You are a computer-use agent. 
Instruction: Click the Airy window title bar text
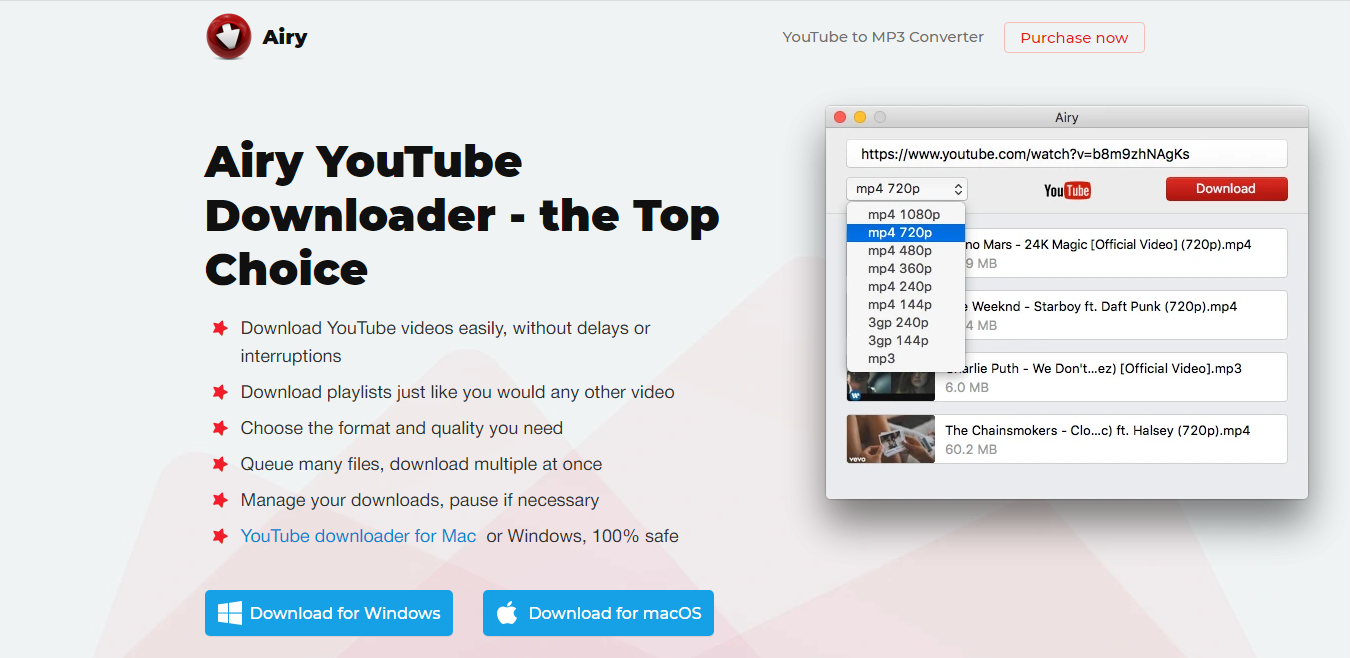(x=1067, y=117)
